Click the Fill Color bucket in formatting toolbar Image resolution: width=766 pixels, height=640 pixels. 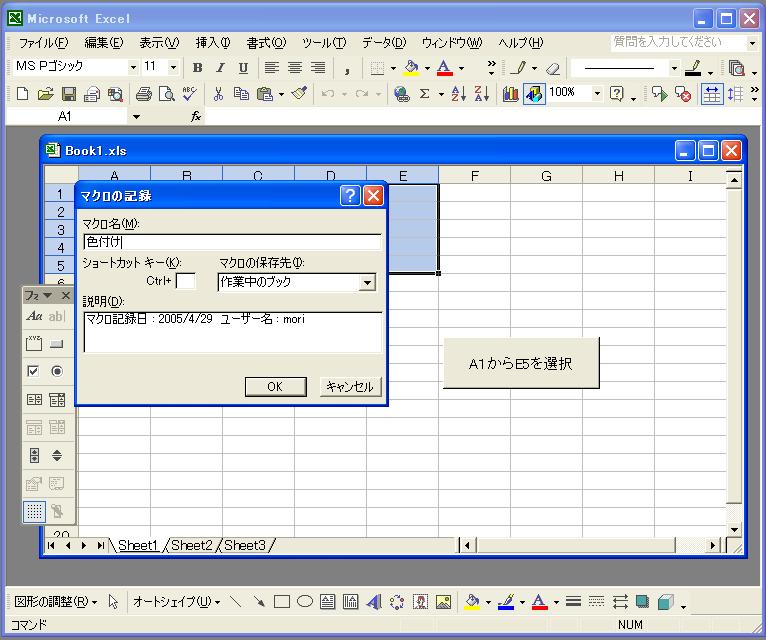(411, 67)
